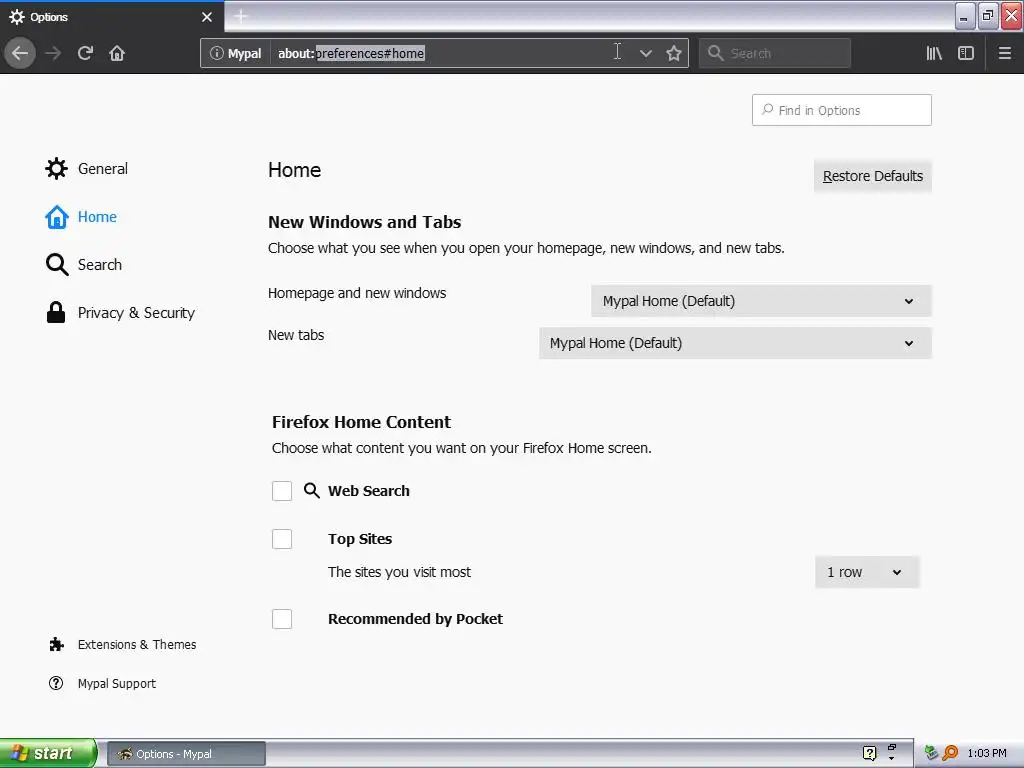Screen dimensions: 1024x768
Task: Close the Options tab
Action: coord(207,17)
